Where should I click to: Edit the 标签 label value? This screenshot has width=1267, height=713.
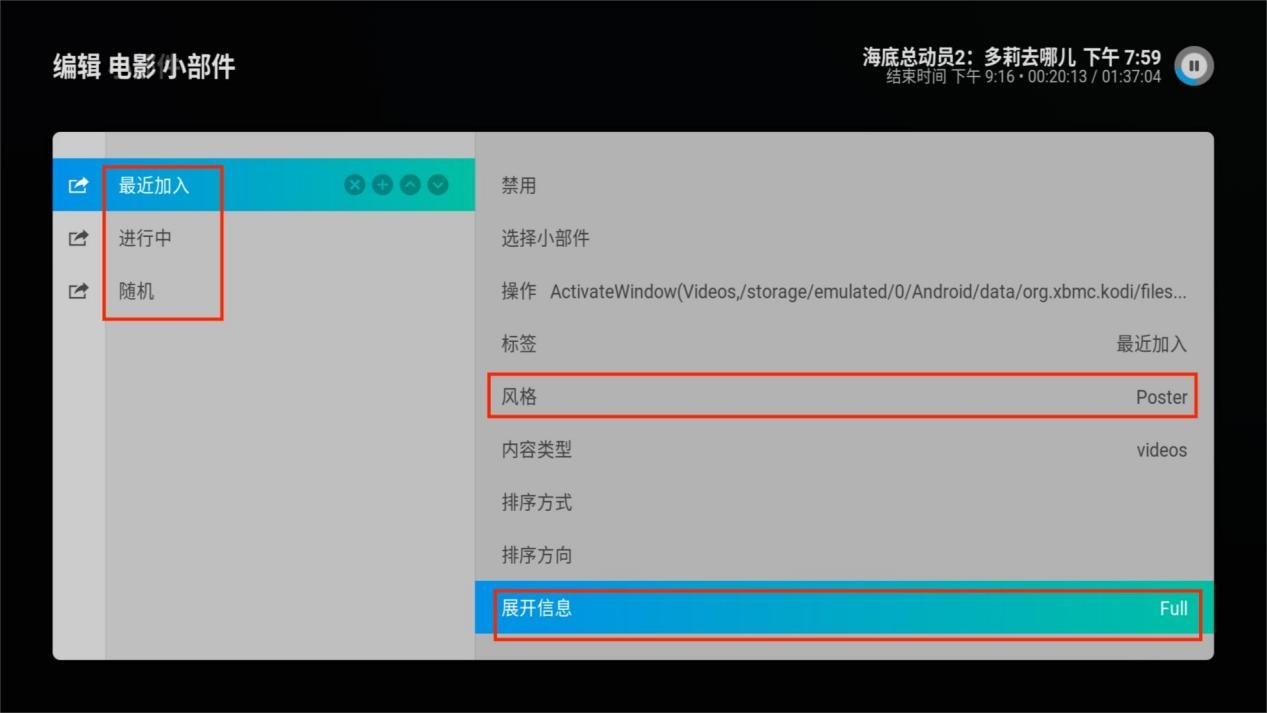coord(843,344)
